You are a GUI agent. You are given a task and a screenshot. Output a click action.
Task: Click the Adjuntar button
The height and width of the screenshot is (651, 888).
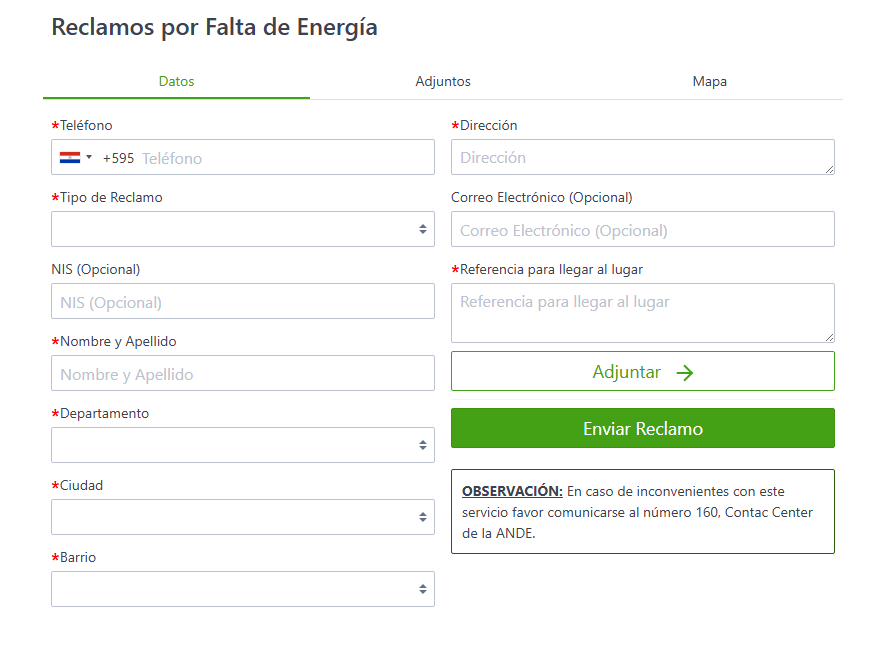pos(643,371)
